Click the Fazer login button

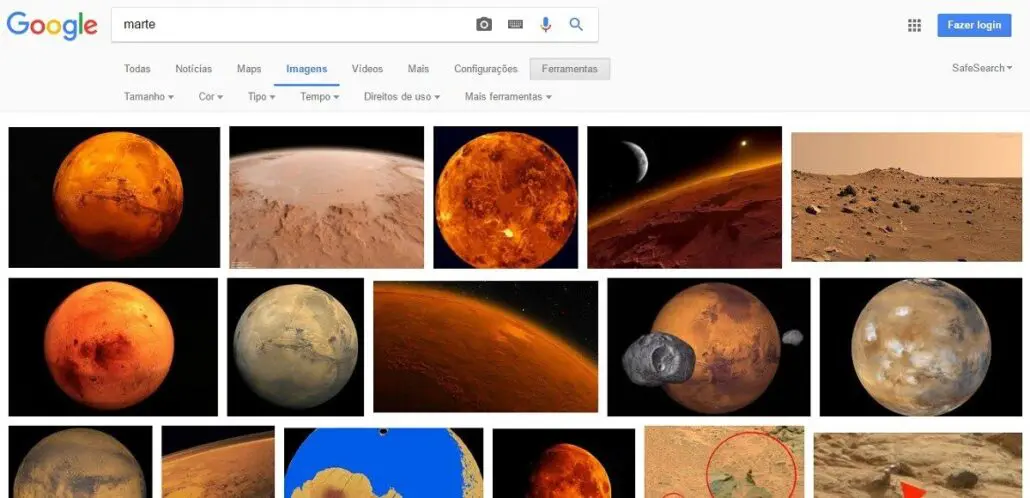click(974, 25)
